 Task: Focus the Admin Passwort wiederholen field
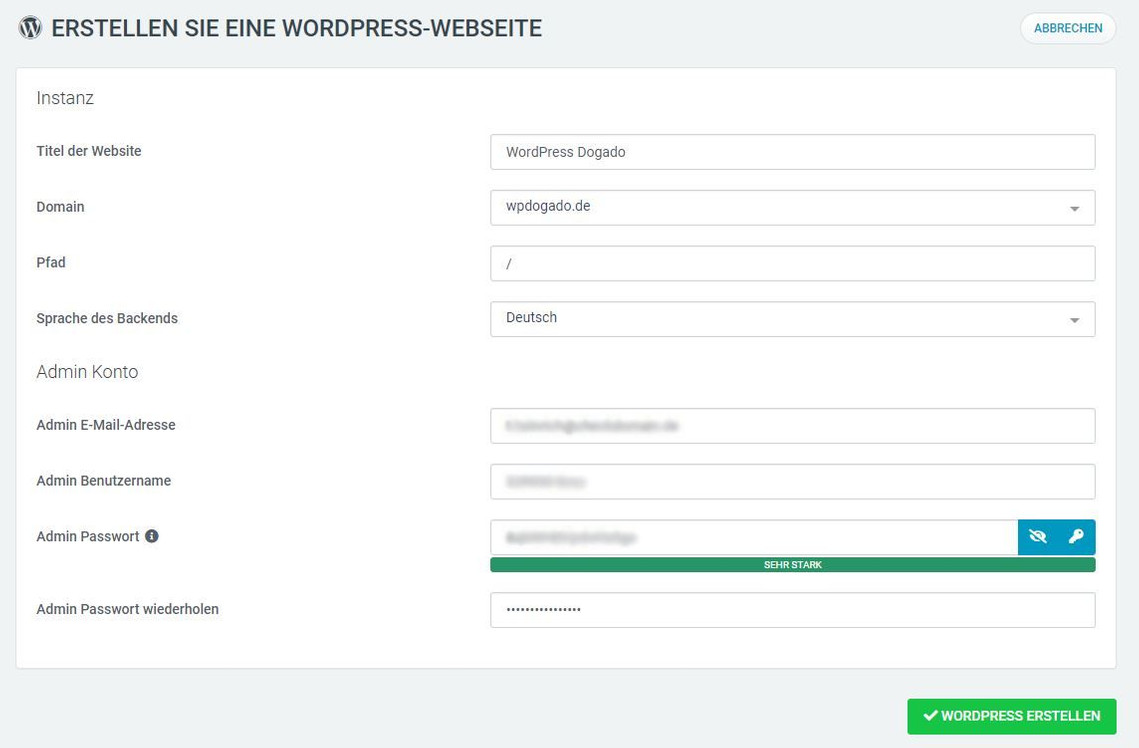click(x=793, y=610)
